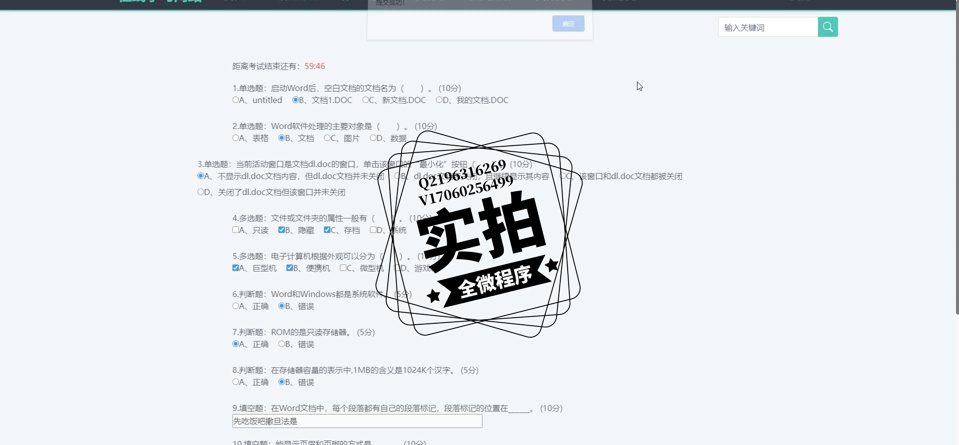The image size is (959, 445).
Task: Uncheck the 巨型机 checkbox in question 5
Action: pos(236,268)
